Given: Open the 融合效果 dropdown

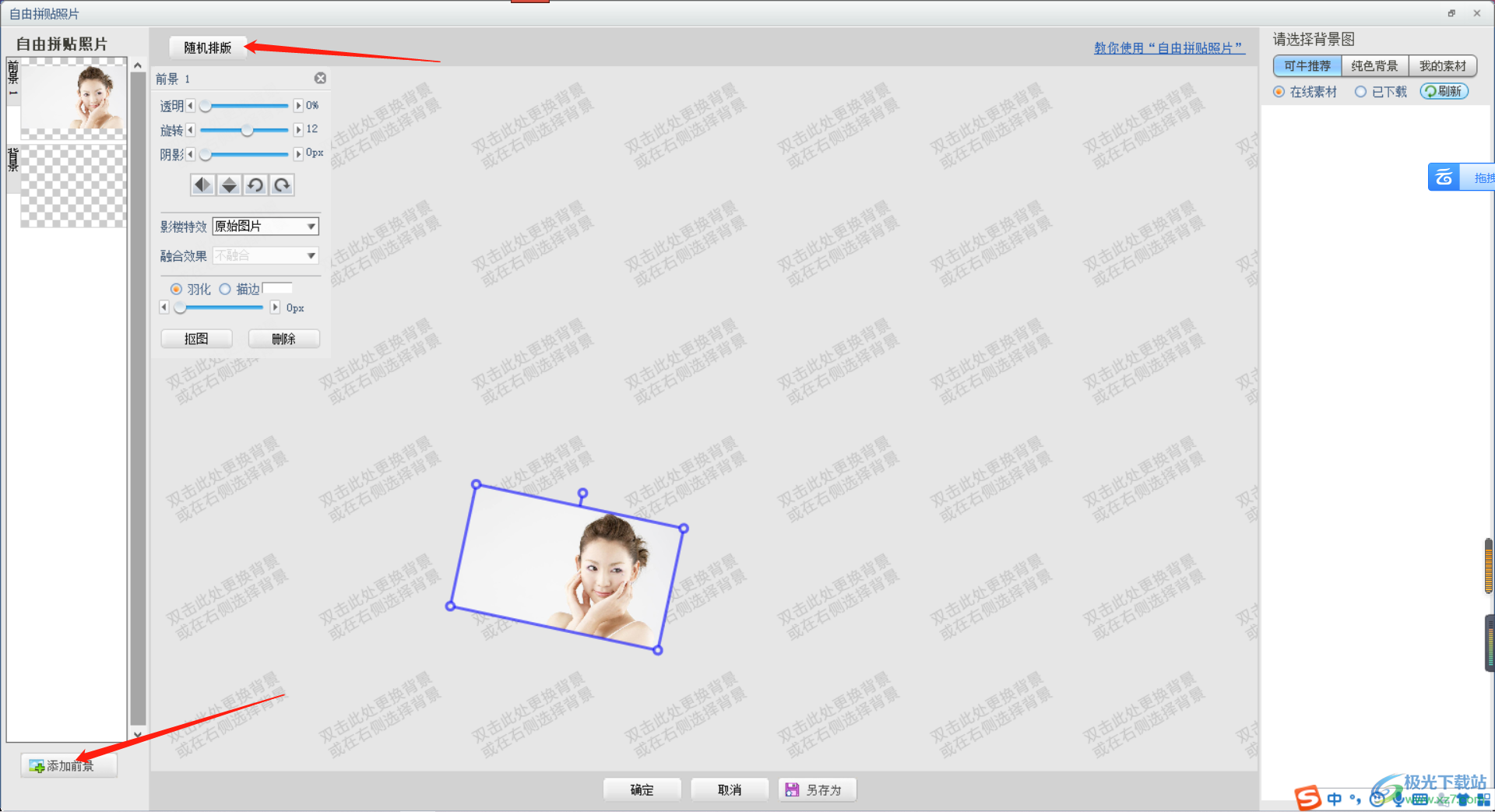Looking at the screenshot, I should (x=266, y=255).
